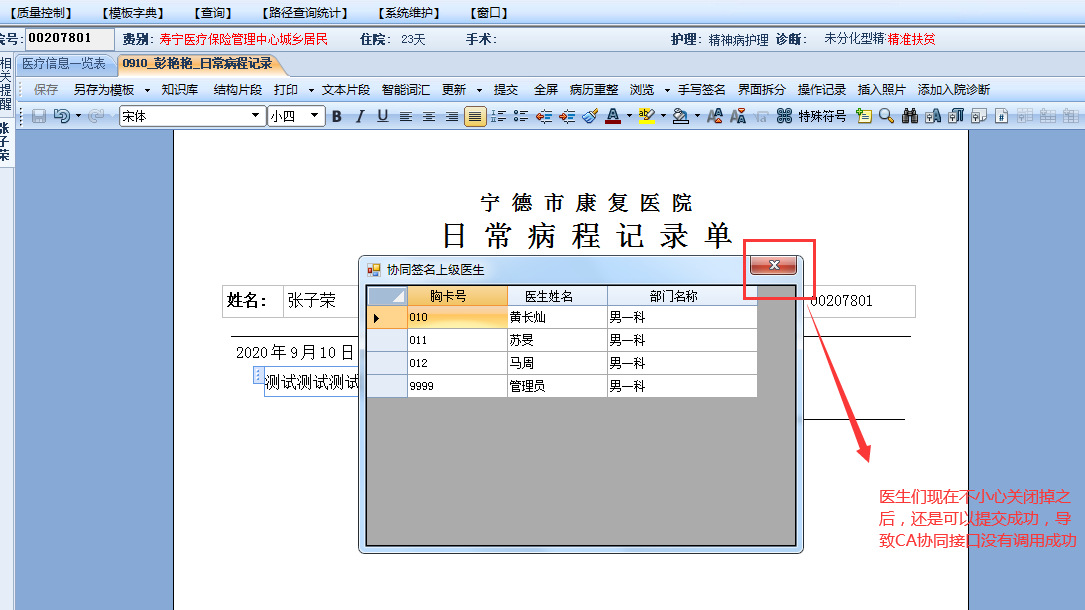
Task: Open the fill color dropdown arrow
Action: click(697, 116)
